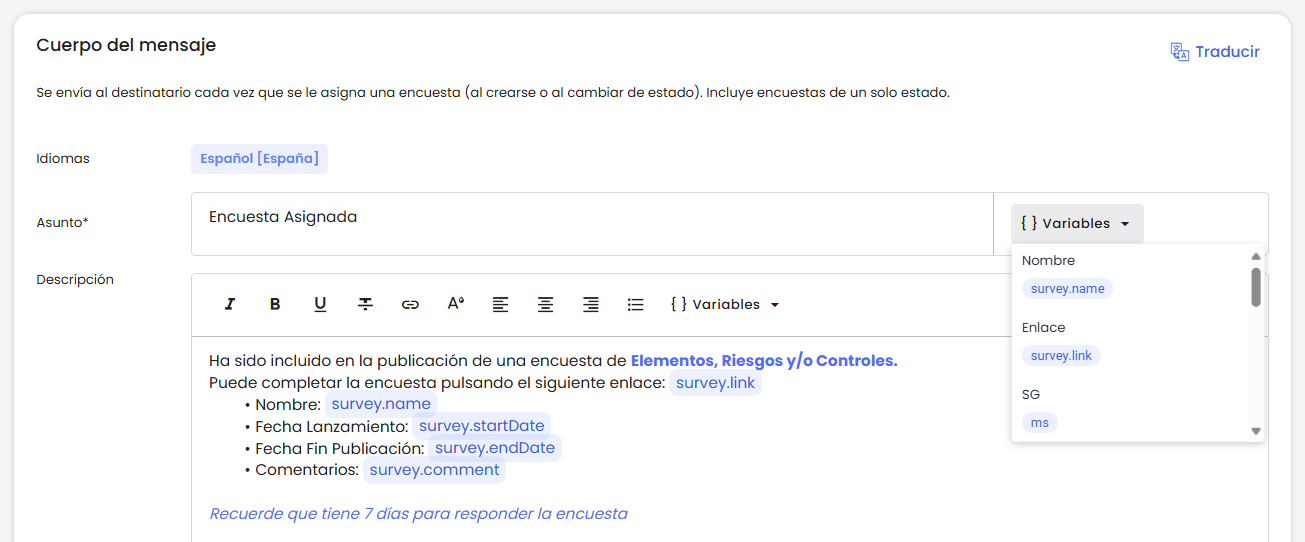
Task: Toggle italic formatting in the editor toolbar
Action: (x=230, y=305)
